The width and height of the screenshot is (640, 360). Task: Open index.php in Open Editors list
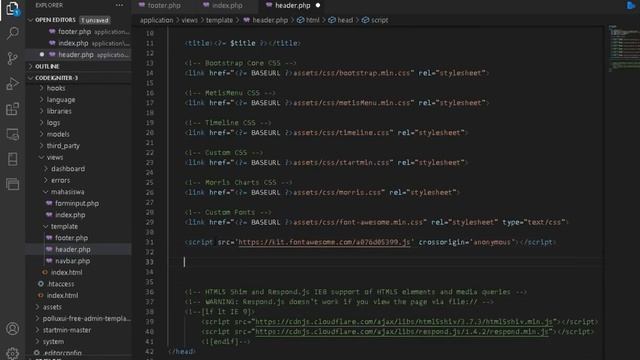pyautogui.click(x=73, y=43)
